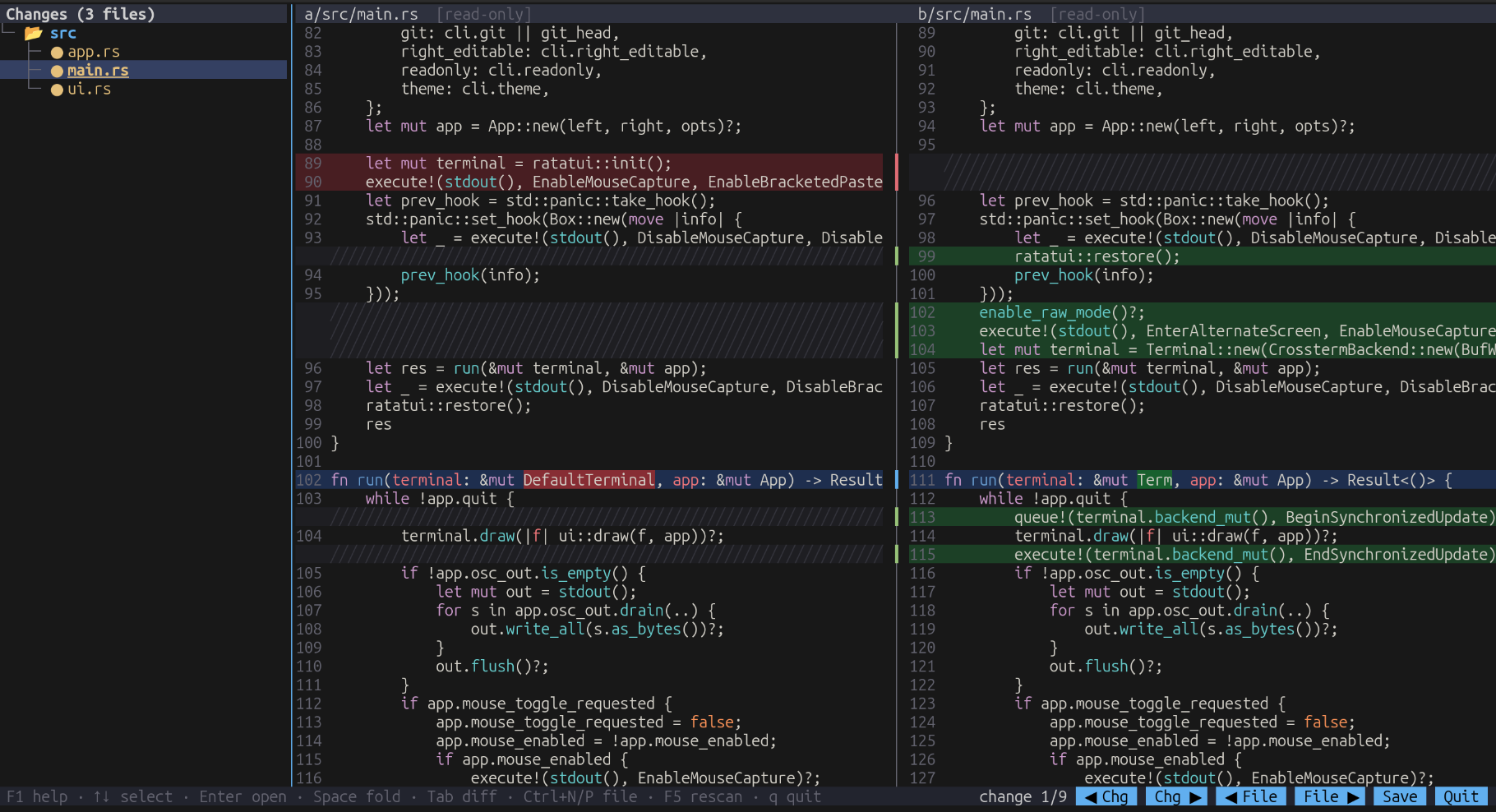1496x812 pixels.
Task: Go to next file with File ▶
Action: coord(1330,796)
